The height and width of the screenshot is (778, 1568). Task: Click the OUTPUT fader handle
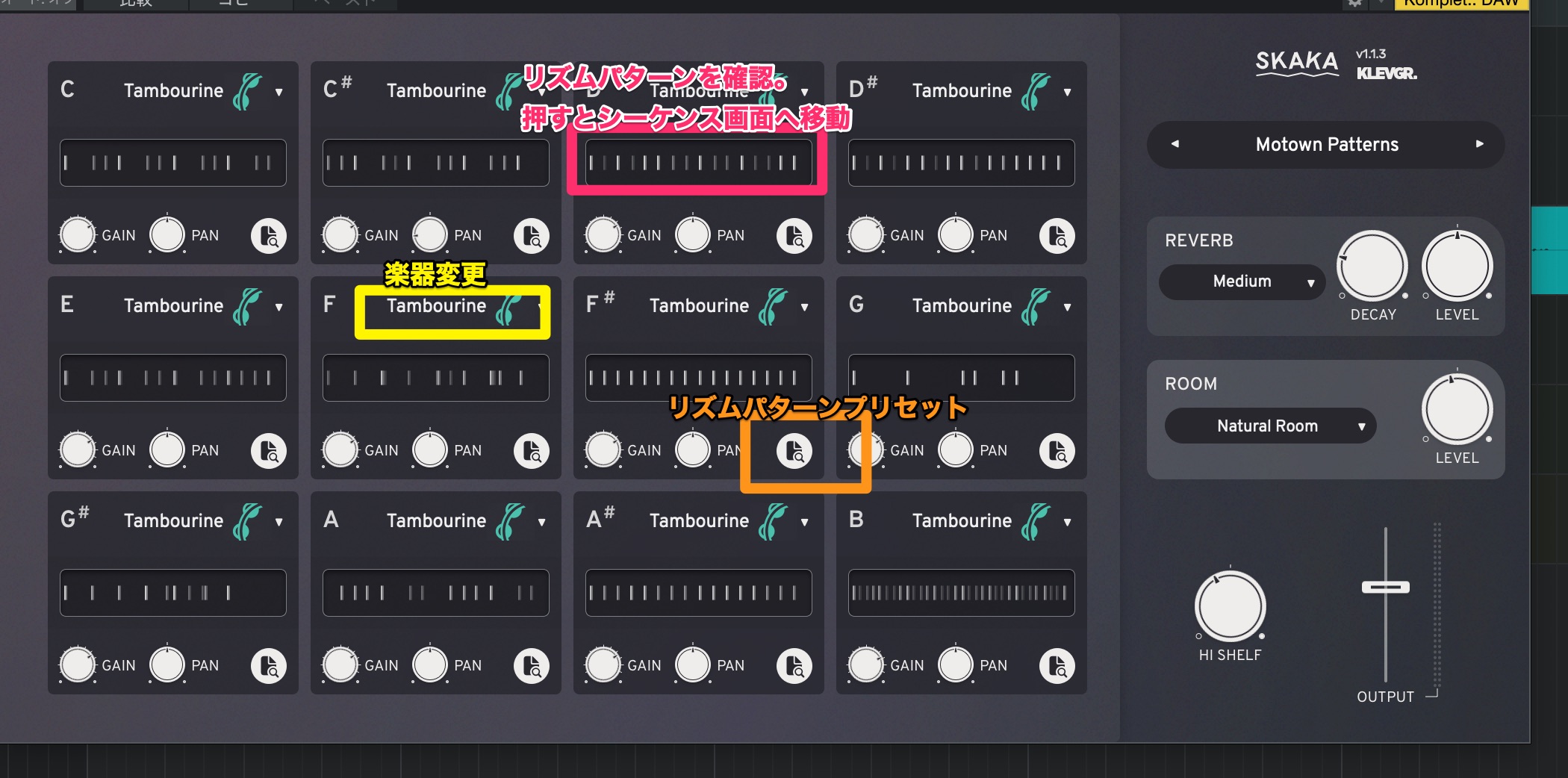[1385, 588]
